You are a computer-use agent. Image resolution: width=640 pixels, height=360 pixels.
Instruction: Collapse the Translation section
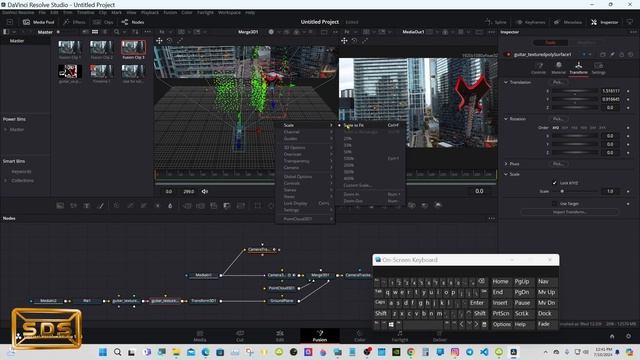tap(506, 82)
